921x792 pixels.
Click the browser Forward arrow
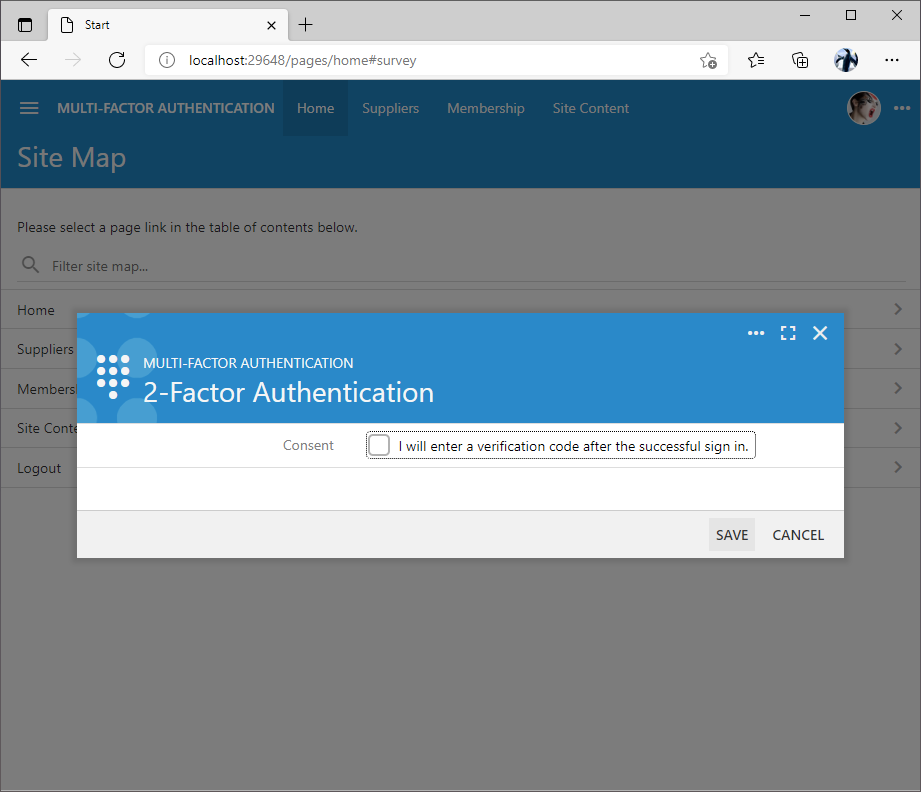(73, 60)
